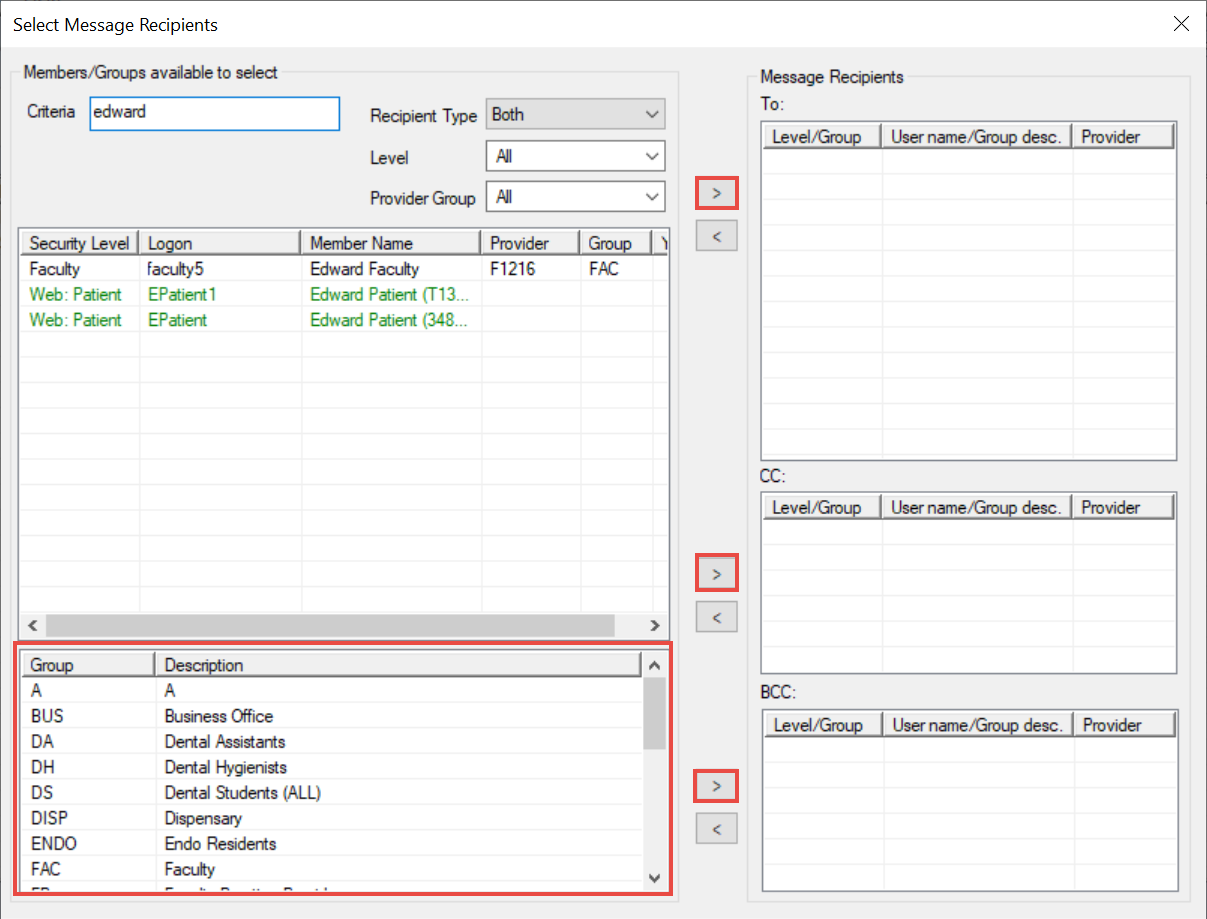Viewport: 1207px width, 919px height.
Task: Add selected member to the BCC list
Action: pyautogui.click(x=716, y=786)
